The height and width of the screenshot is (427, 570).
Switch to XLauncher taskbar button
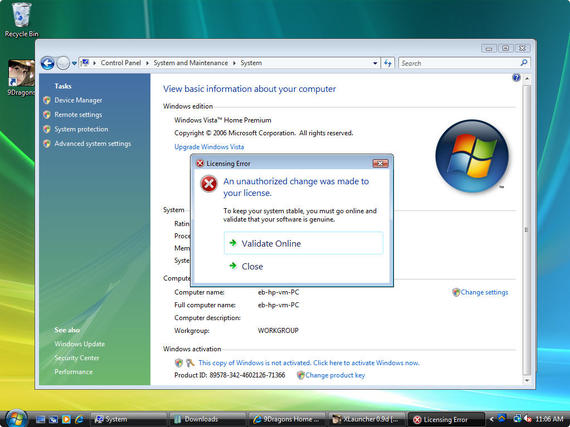pyautogui.click(x=367, y=419)
